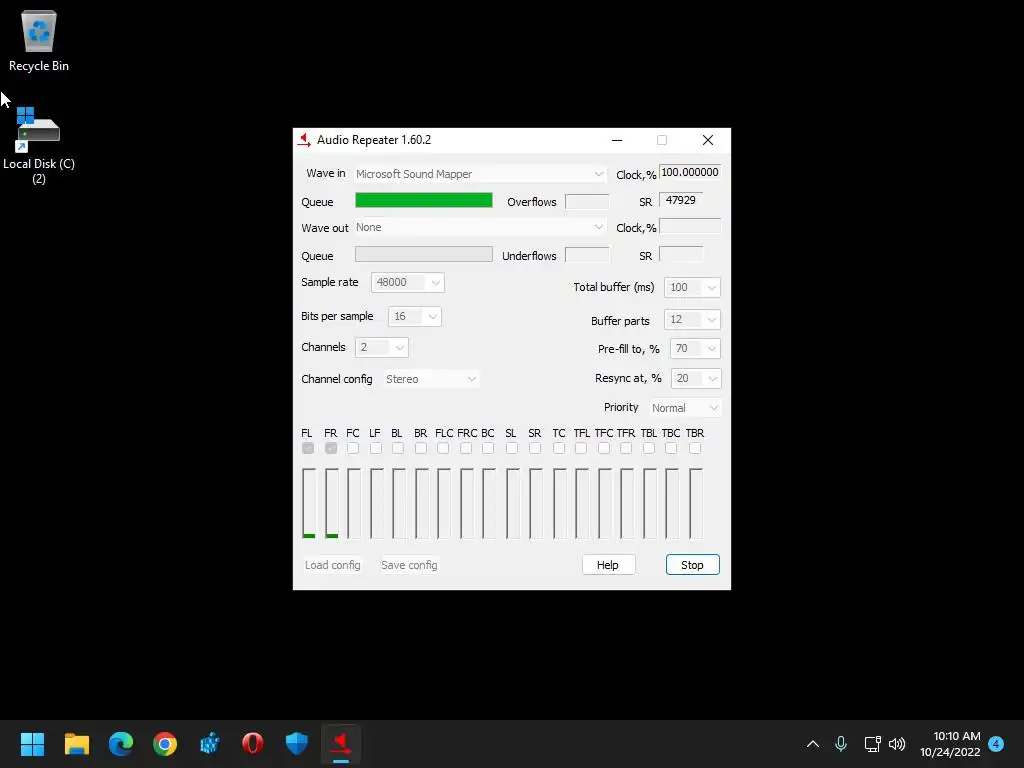This screenshot has width=1024, height=768.
Task: Open Google Chrome from the taskbar
Action: click(x=165, y=744)
